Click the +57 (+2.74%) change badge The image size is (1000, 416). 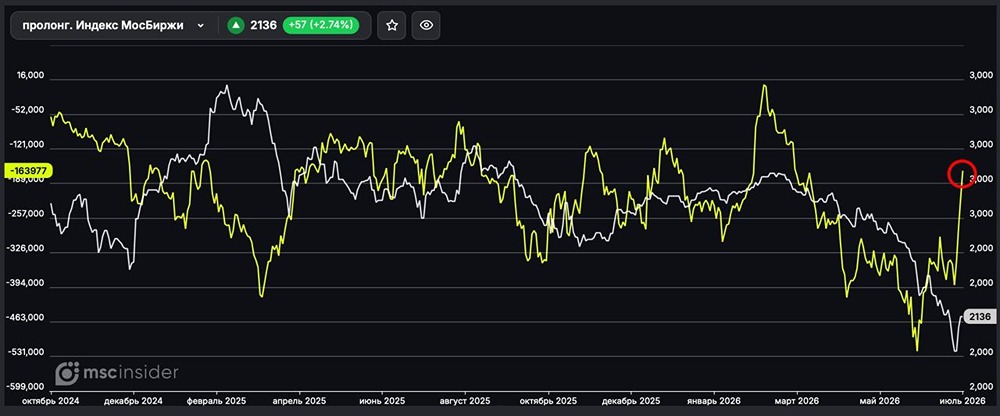[x=321, y=26]
